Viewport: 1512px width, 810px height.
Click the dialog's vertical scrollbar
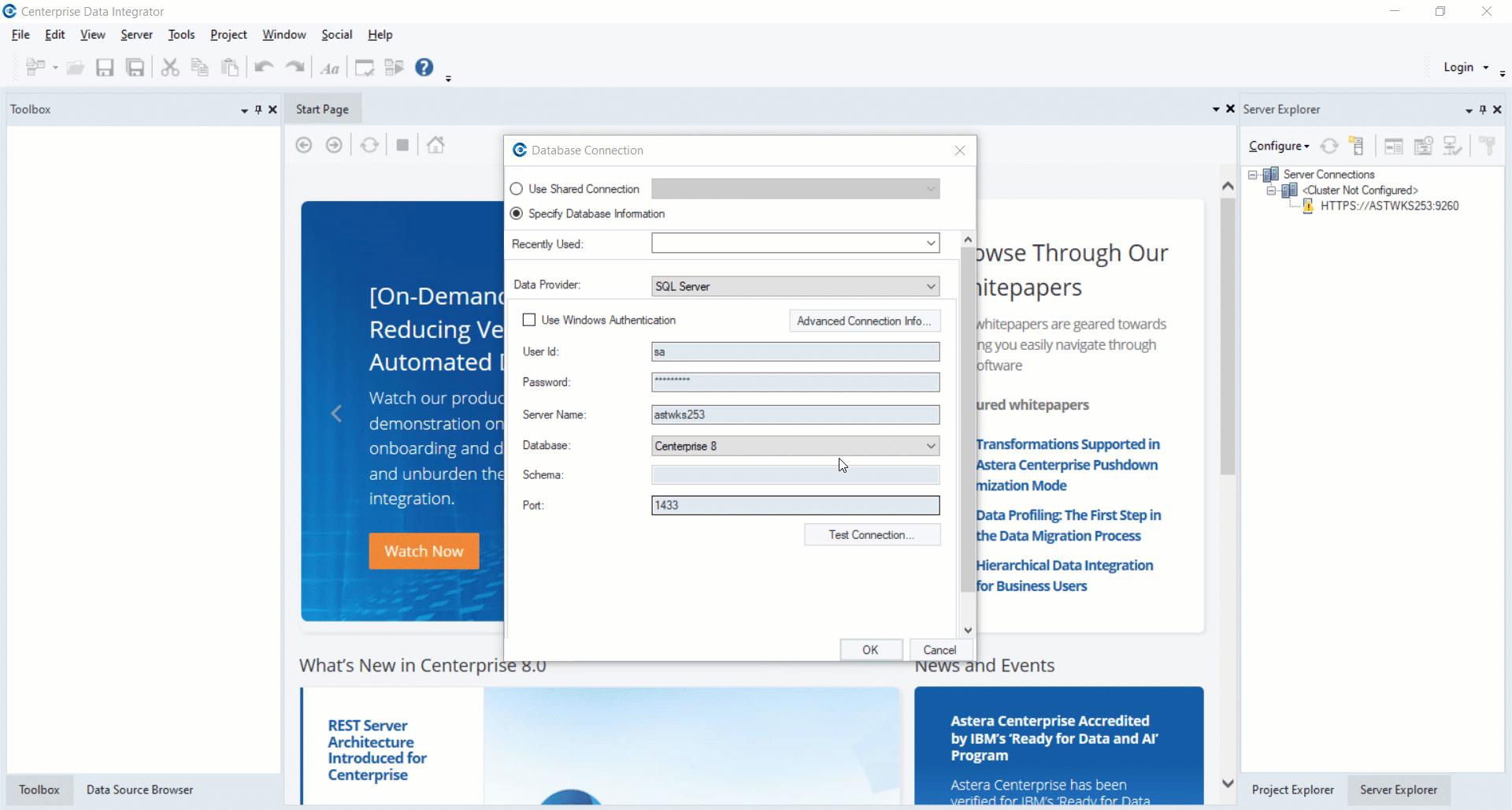[x=967, y=418]
